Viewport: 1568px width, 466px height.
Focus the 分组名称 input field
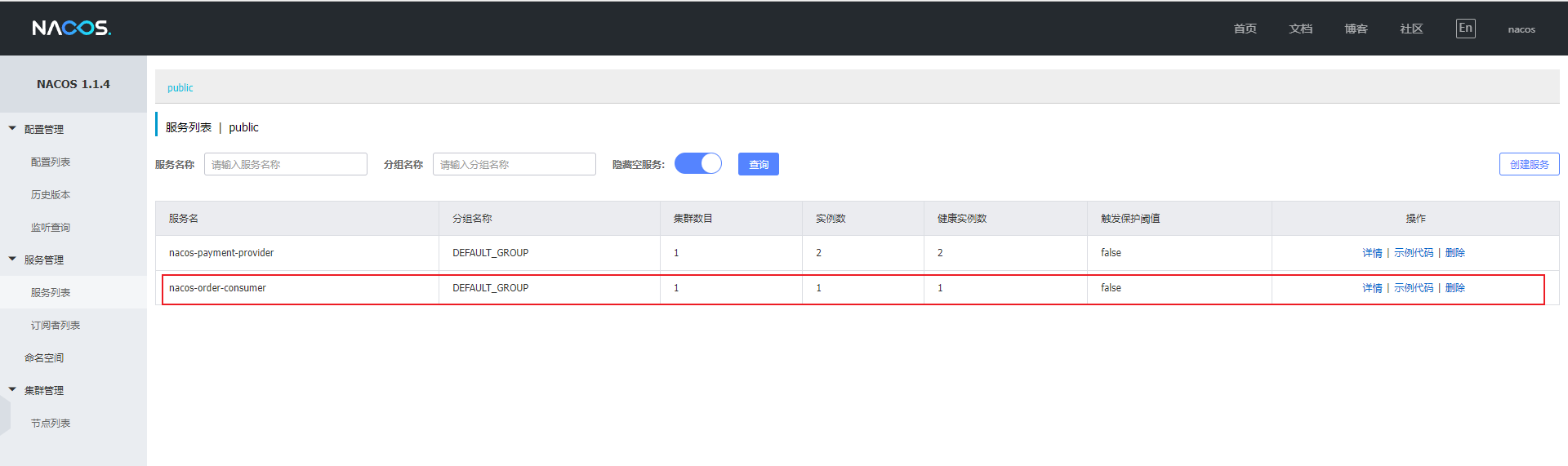point(514,164)
